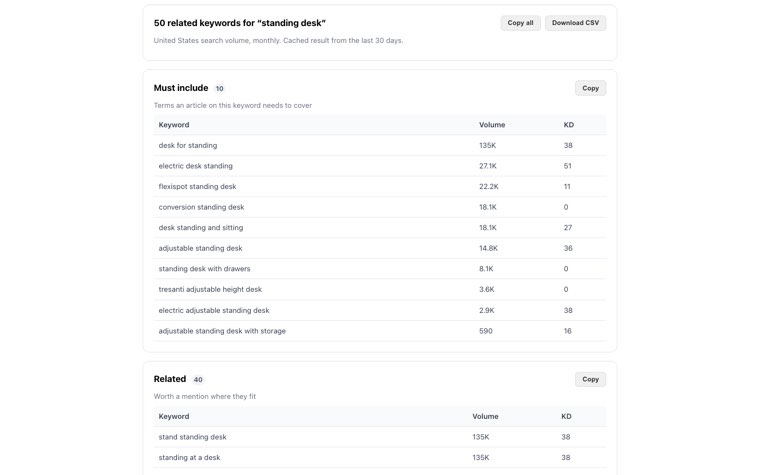Click KD value 27
This screenshot has width=760, height=475.
(568, 228)
